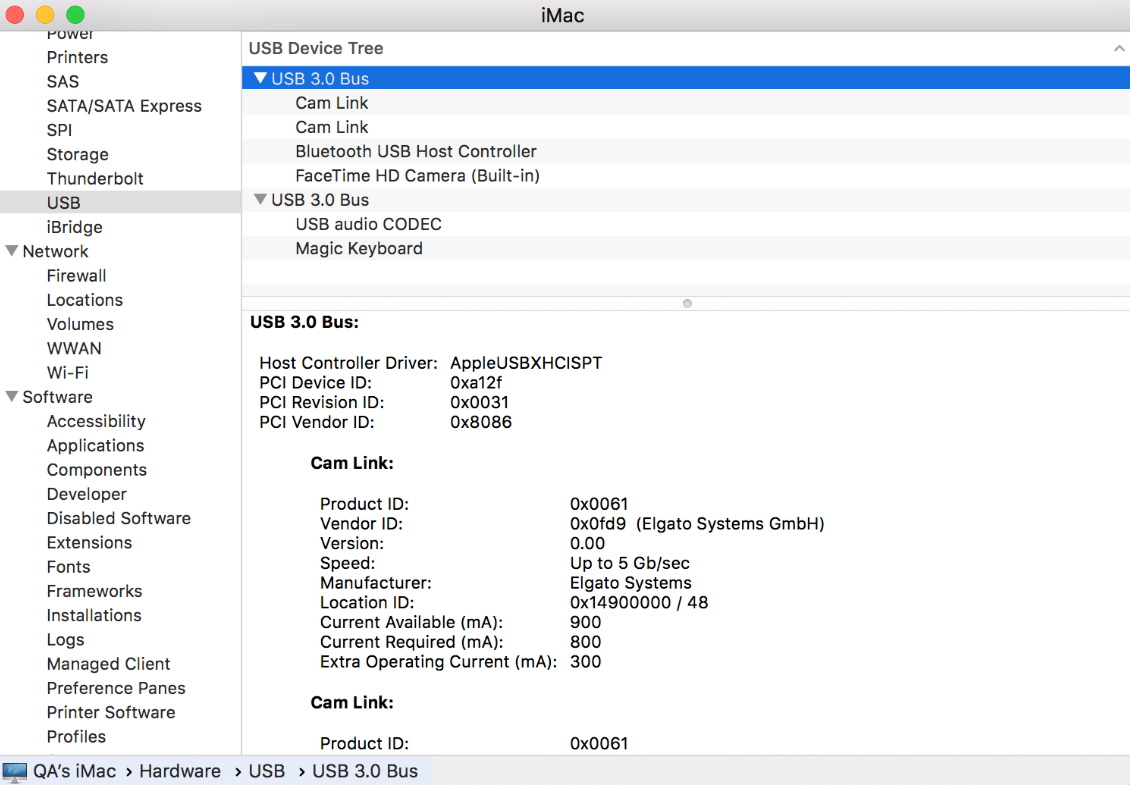Image resolution: width=1130 pixels, height=785 pixels.
Task: Collapse the Software section in sidebar
Action: pos(12,396)
